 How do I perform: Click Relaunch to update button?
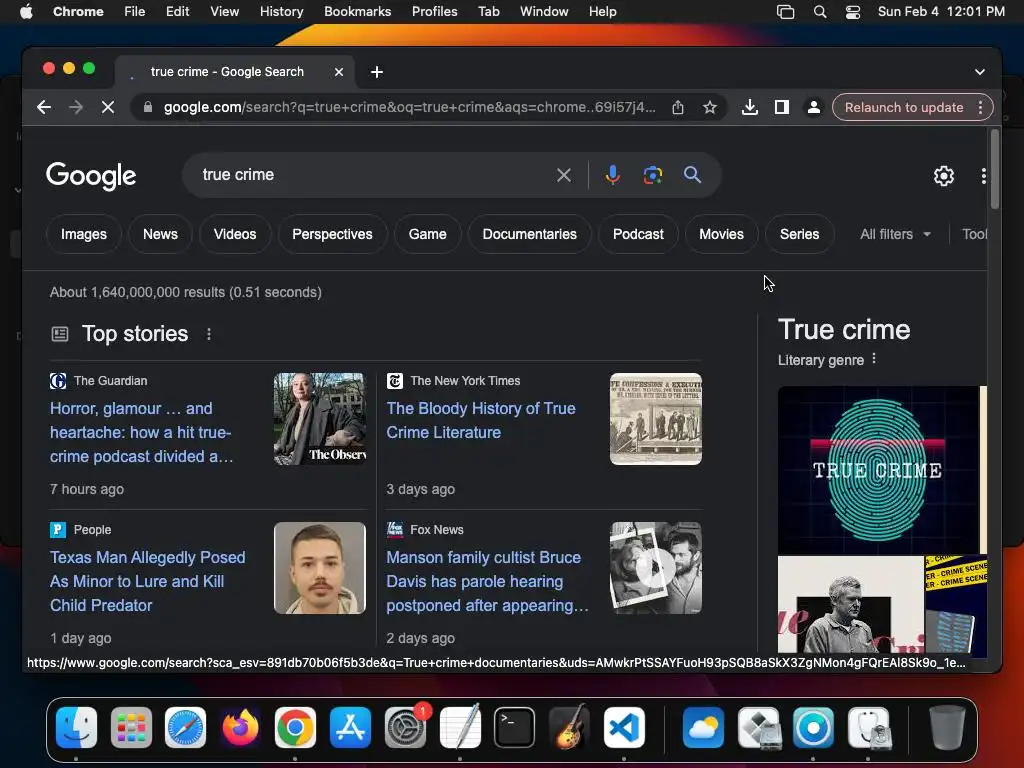tap(904, 107)
